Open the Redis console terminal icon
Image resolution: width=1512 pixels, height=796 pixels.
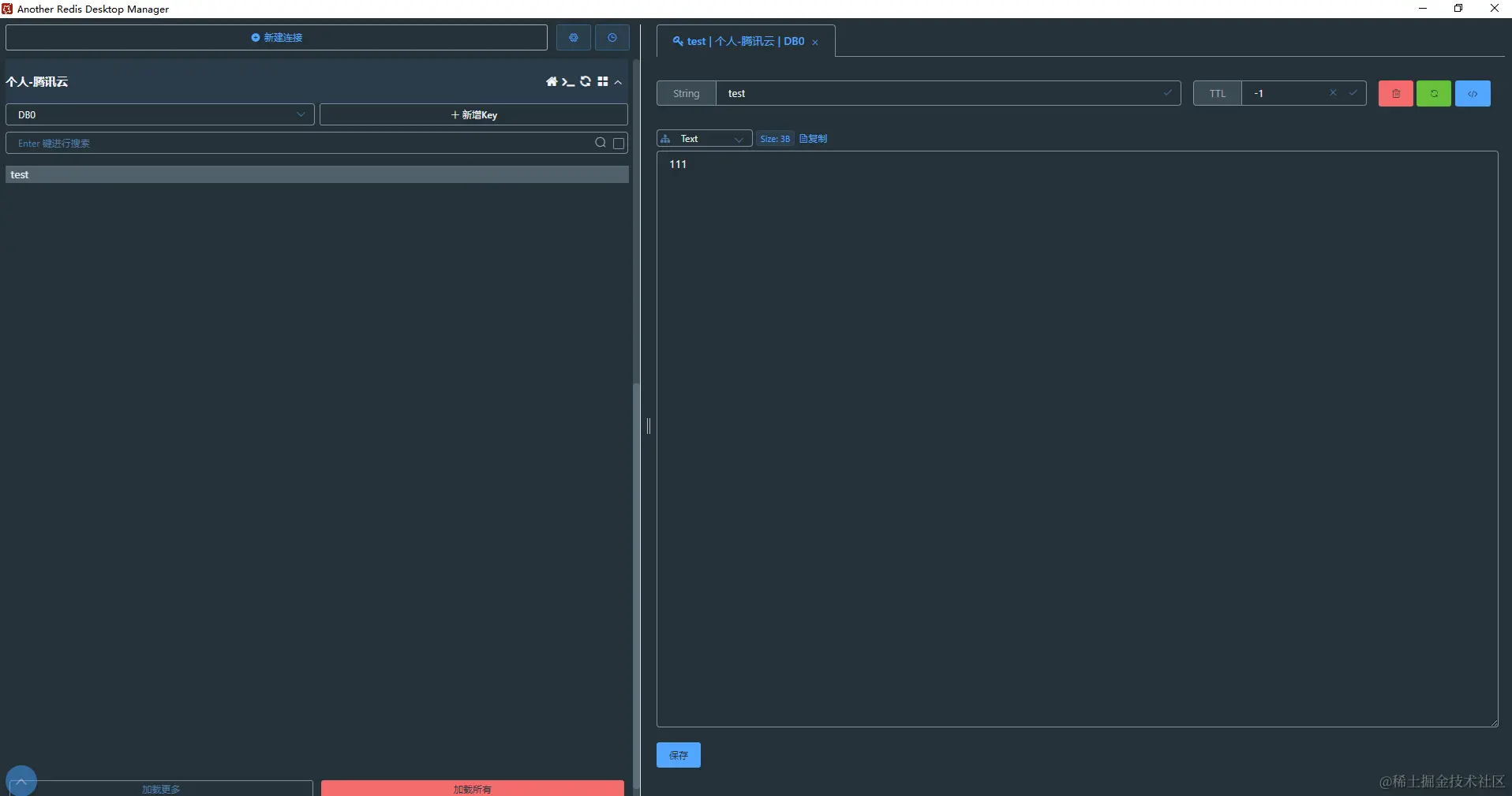coord(568,81)
